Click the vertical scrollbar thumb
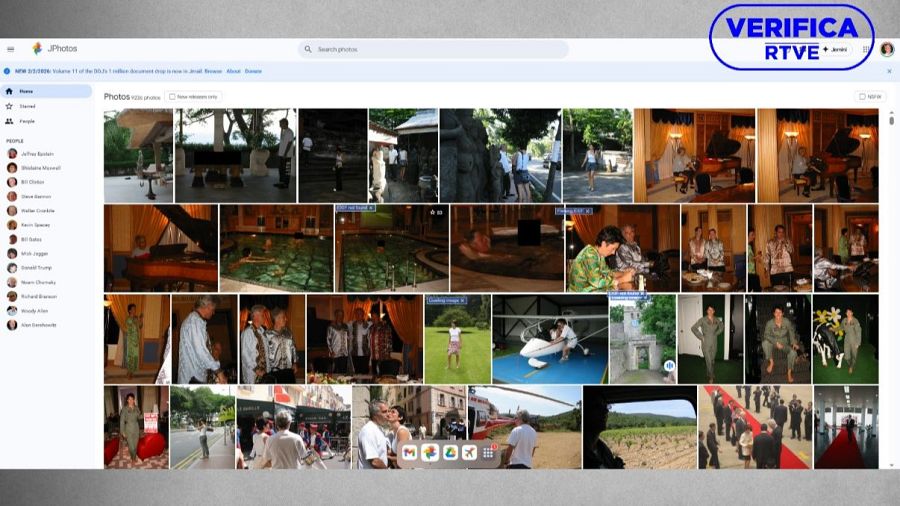Viewport: 900px width, 506px height. (x=891, y=120)
